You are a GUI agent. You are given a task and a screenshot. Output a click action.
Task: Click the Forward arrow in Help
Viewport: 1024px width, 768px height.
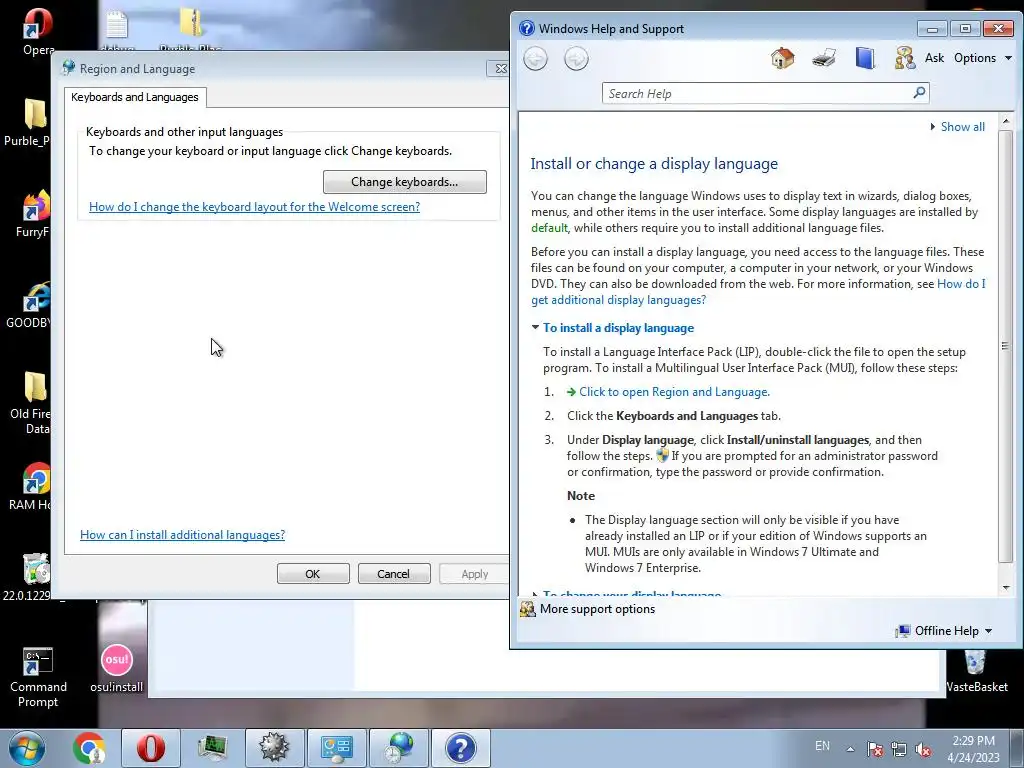click(576, 59)
